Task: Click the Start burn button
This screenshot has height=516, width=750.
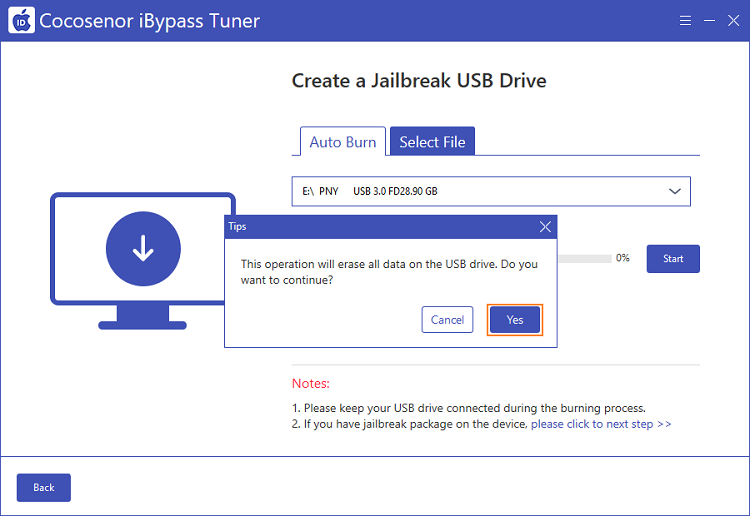Action: pos(673,259)
